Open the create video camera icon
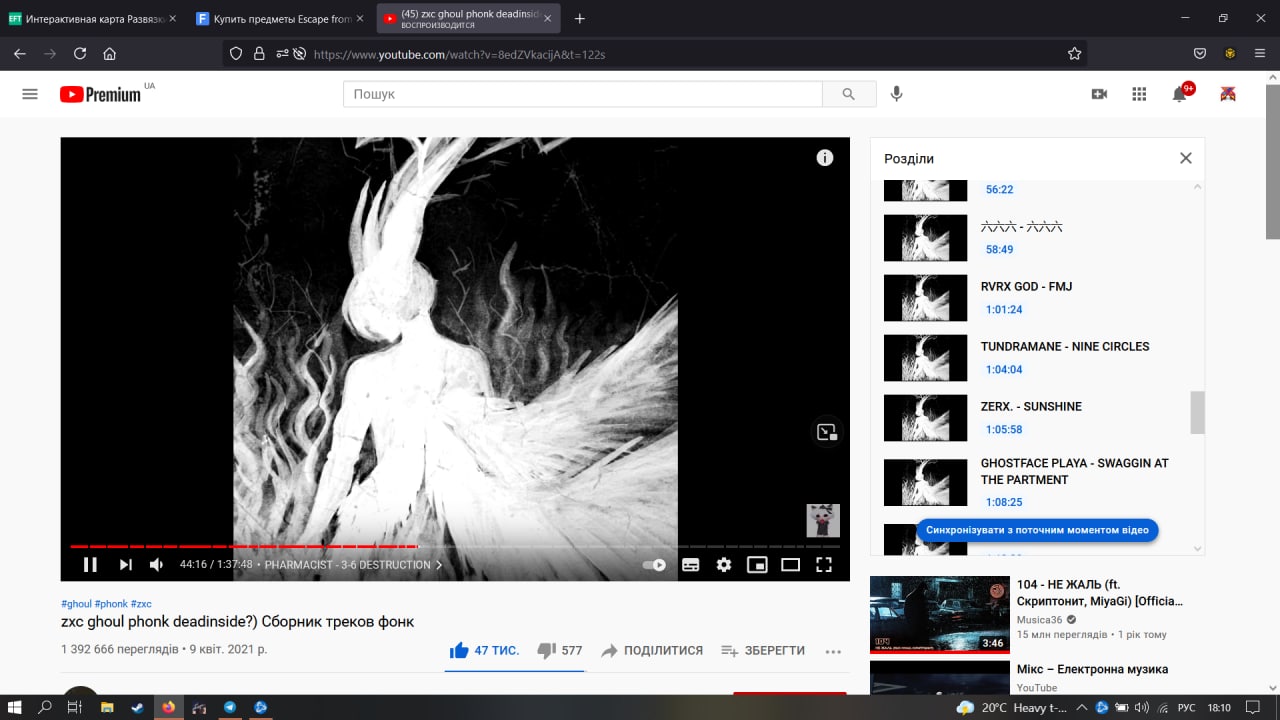This screenshot has width=1280, height=720. (1100, 94)
